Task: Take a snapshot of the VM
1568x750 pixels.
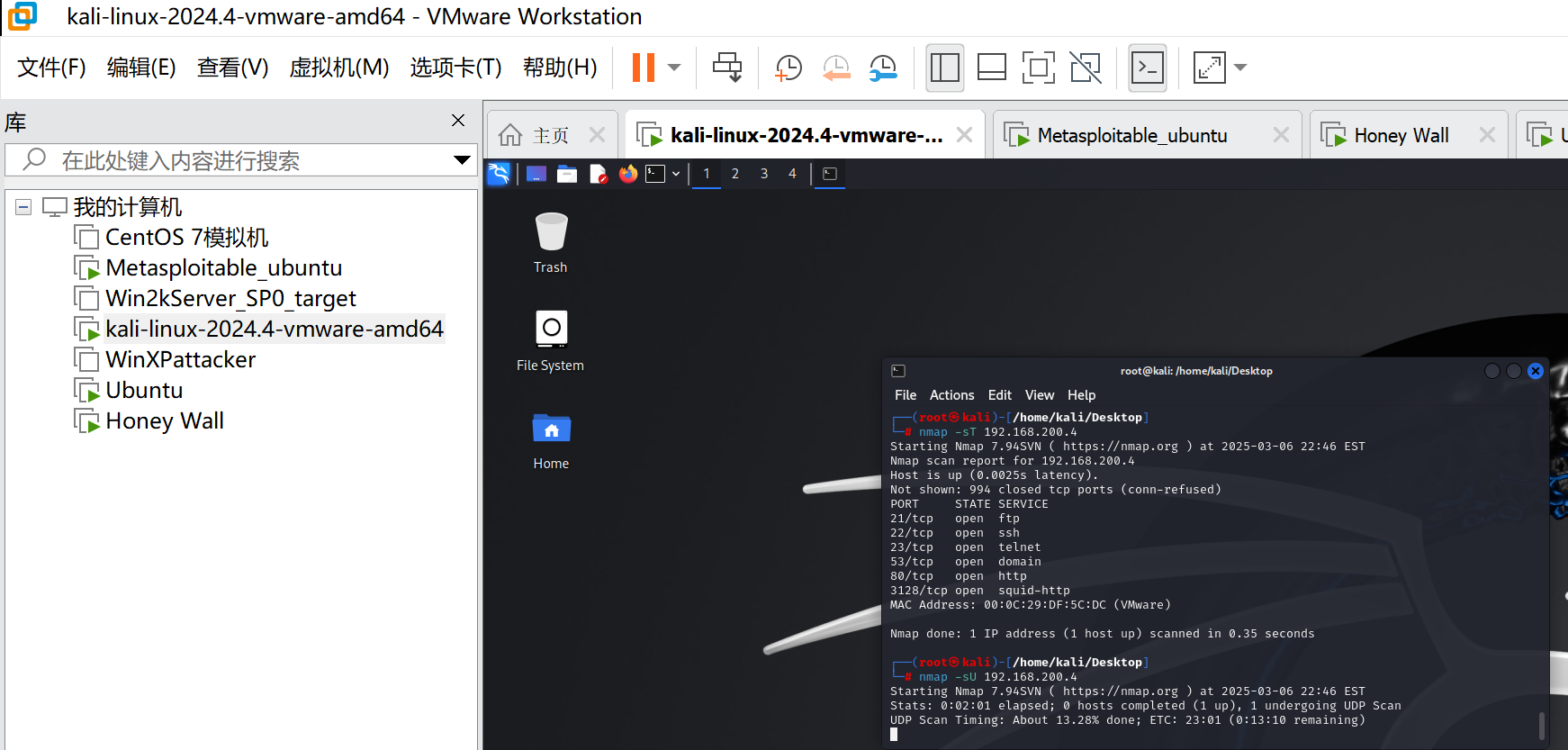Action: pos(788,68)
